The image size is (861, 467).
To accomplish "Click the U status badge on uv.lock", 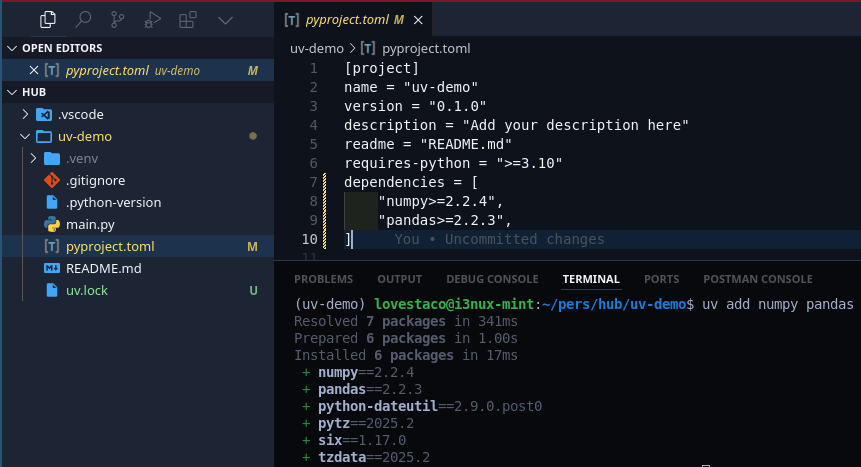I will click(x=253, y=290).
